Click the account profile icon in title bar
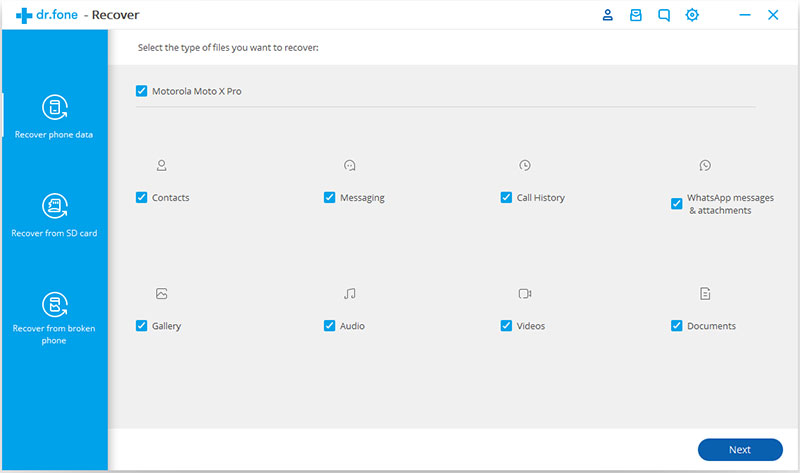The height and width of the screenshot is (473, 800). pos(608,15)
